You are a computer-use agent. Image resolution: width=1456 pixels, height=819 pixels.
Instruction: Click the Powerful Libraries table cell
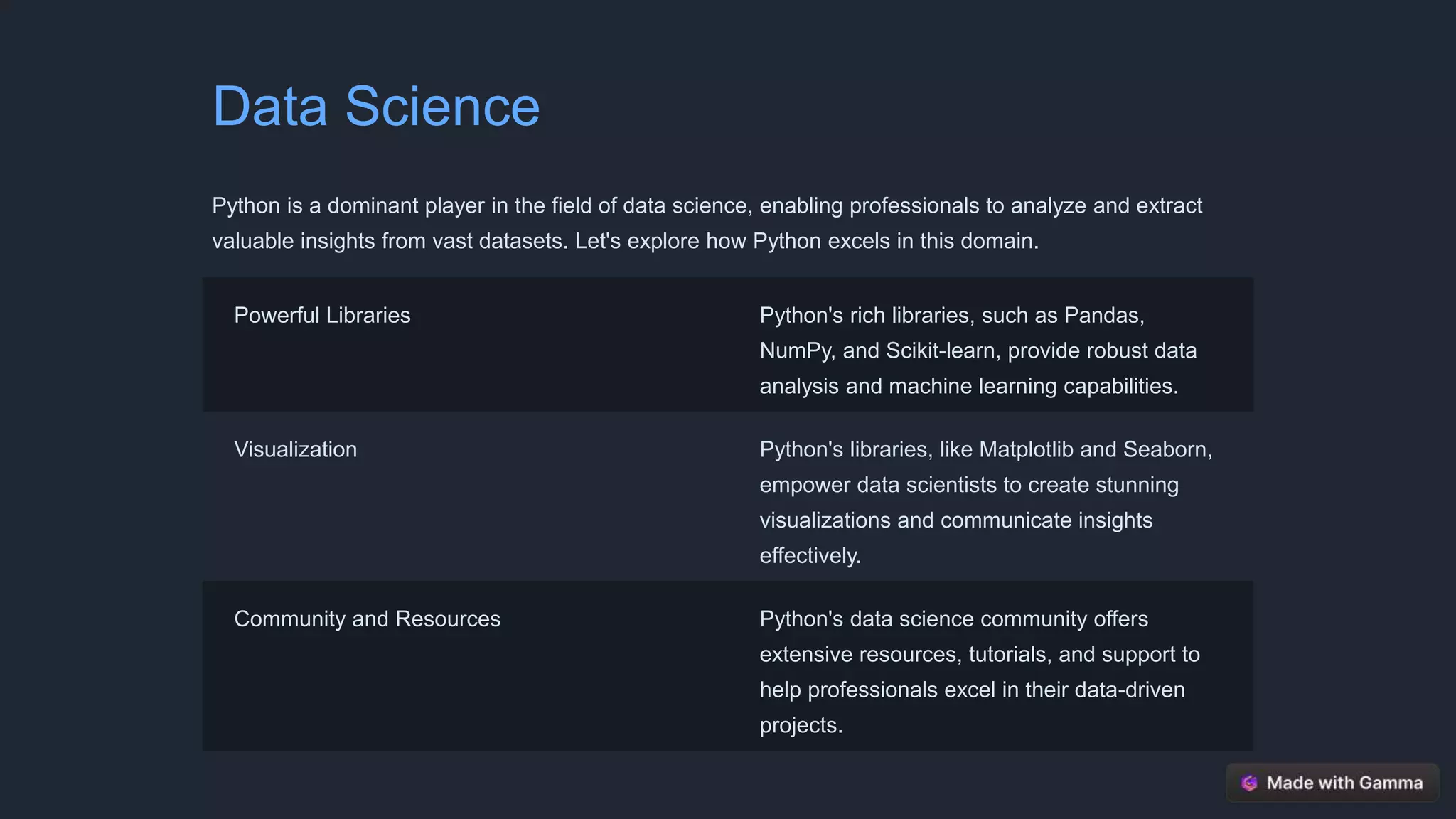pos(322,315)
